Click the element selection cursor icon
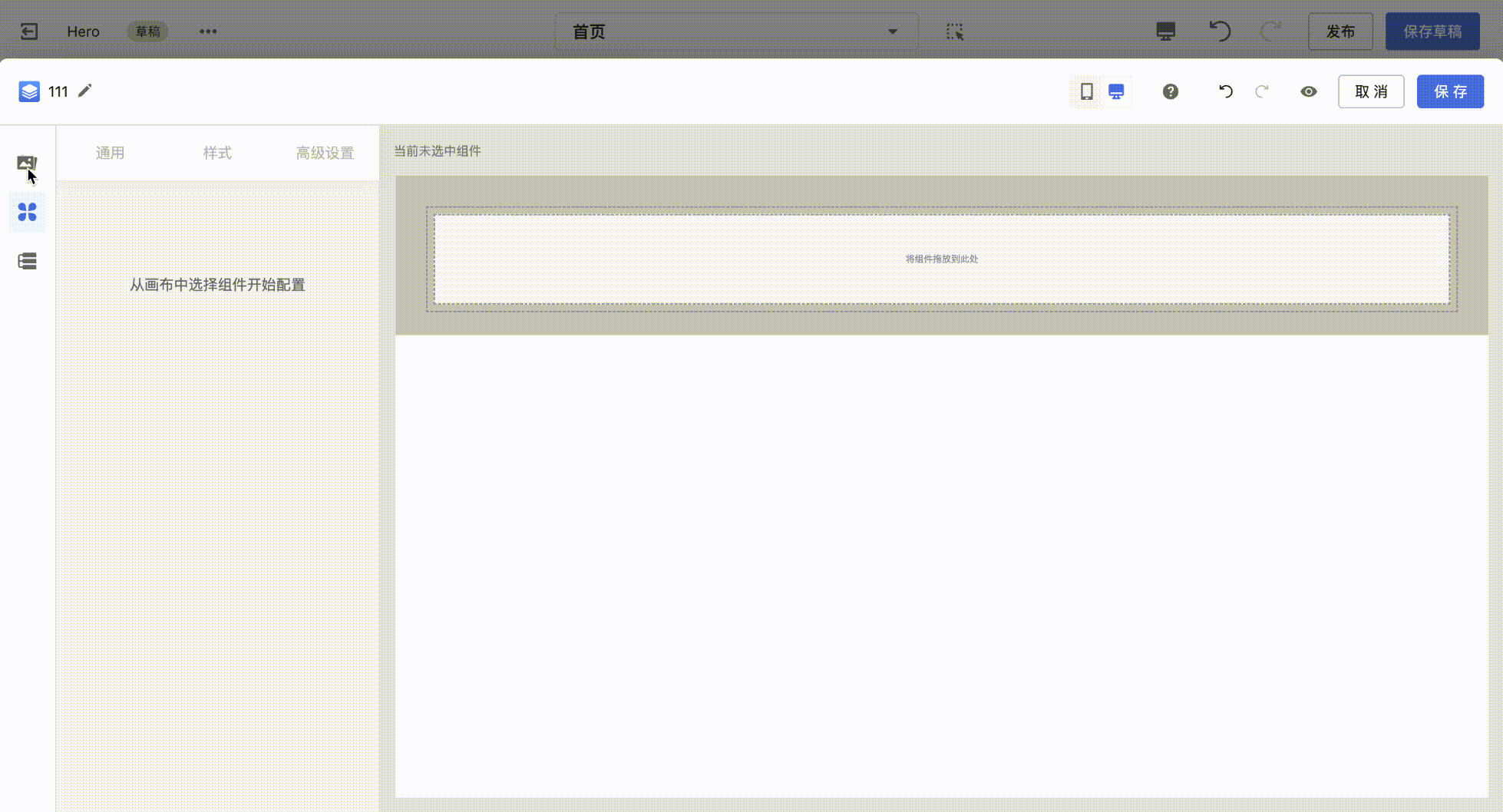Image resolution: width=1503 pixels, height=812 pixels. tap(954, 31)
